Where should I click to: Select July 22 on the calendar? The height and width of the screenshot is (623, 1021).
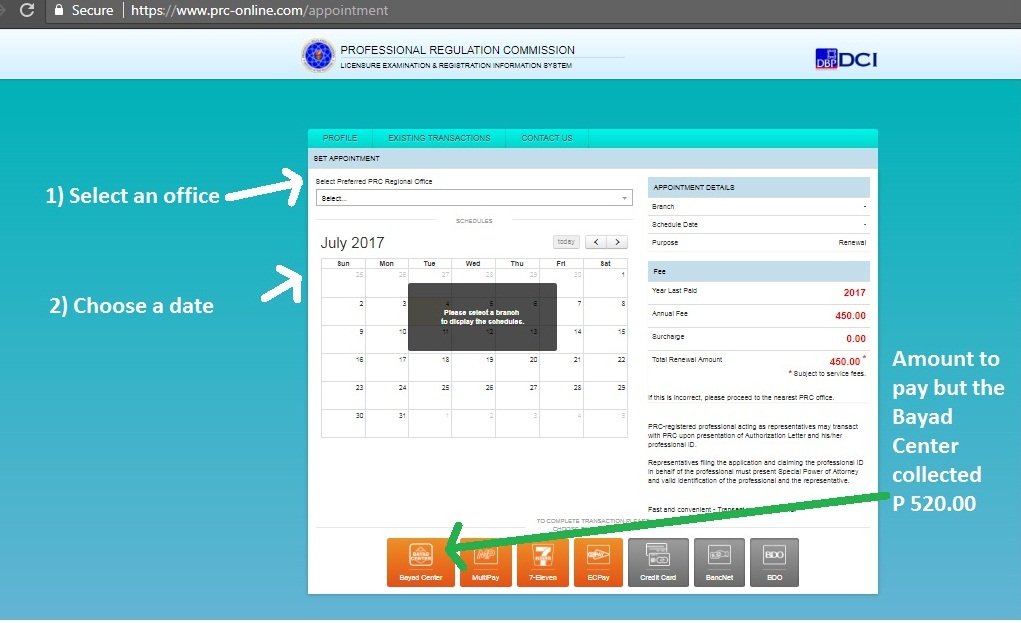606,368
